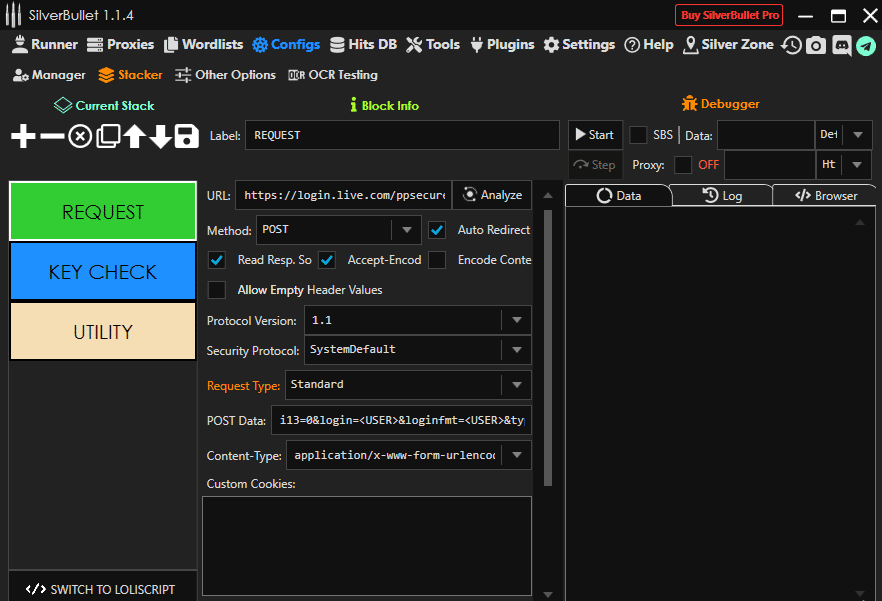Select the REQUEST block

tap(102, 212)
